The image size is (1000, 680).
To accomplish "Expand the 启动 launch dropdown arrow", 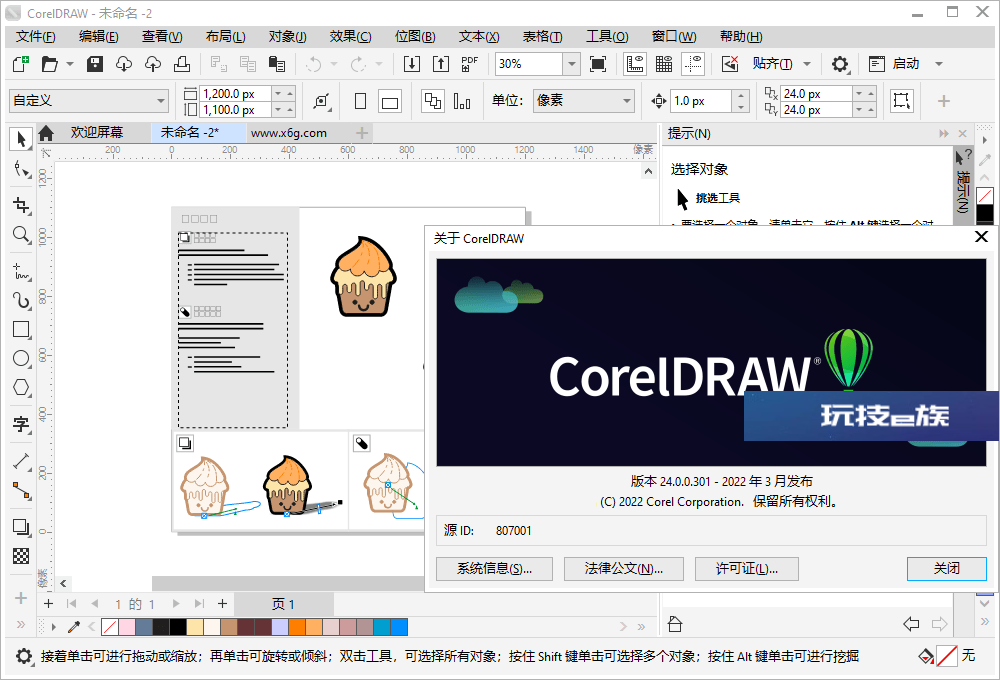I will pos(939,64).
